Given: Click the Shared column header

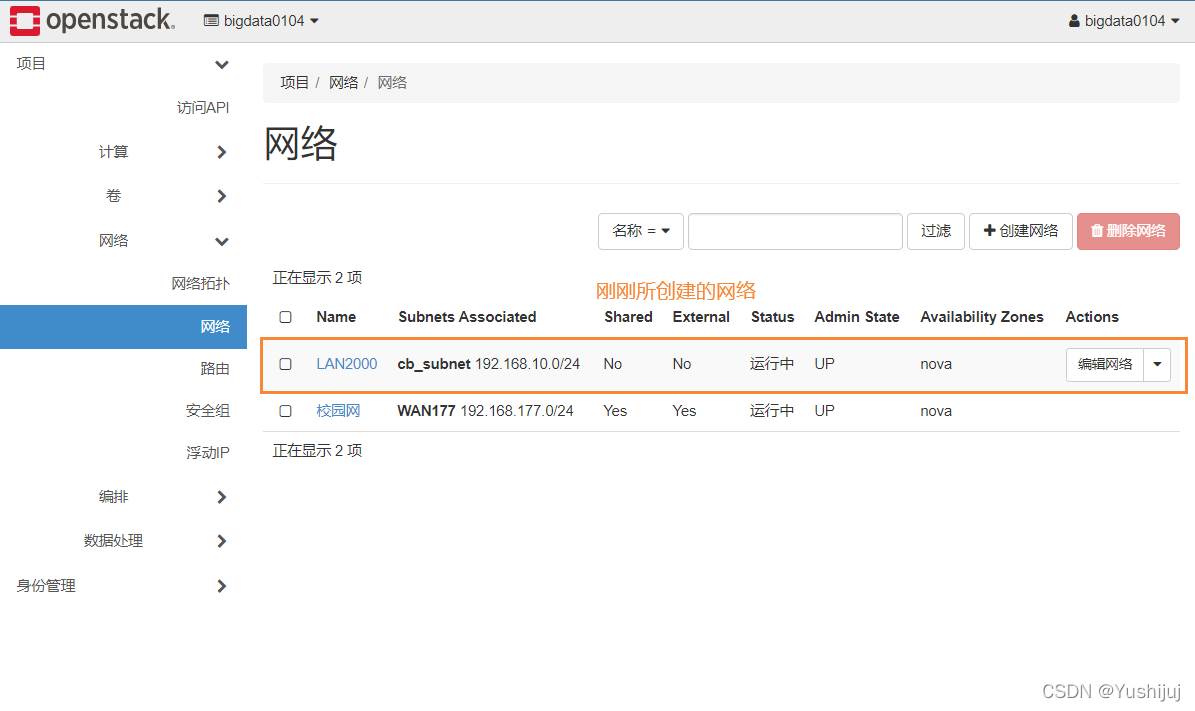Looking at the screenshot, I should point(628,317).
